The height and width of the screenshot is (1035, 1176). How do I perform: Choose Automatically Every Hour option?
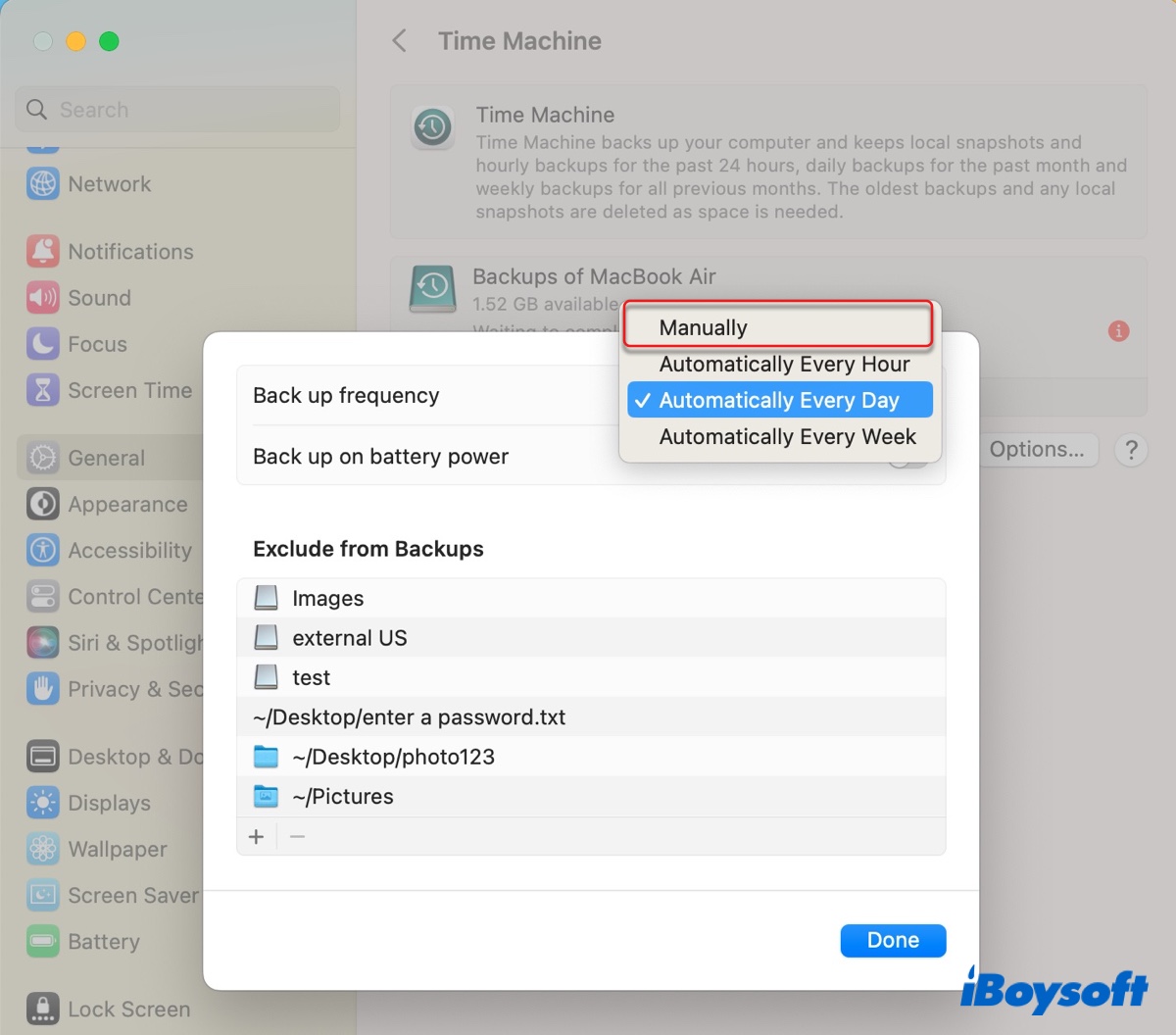tap(784, 364)
